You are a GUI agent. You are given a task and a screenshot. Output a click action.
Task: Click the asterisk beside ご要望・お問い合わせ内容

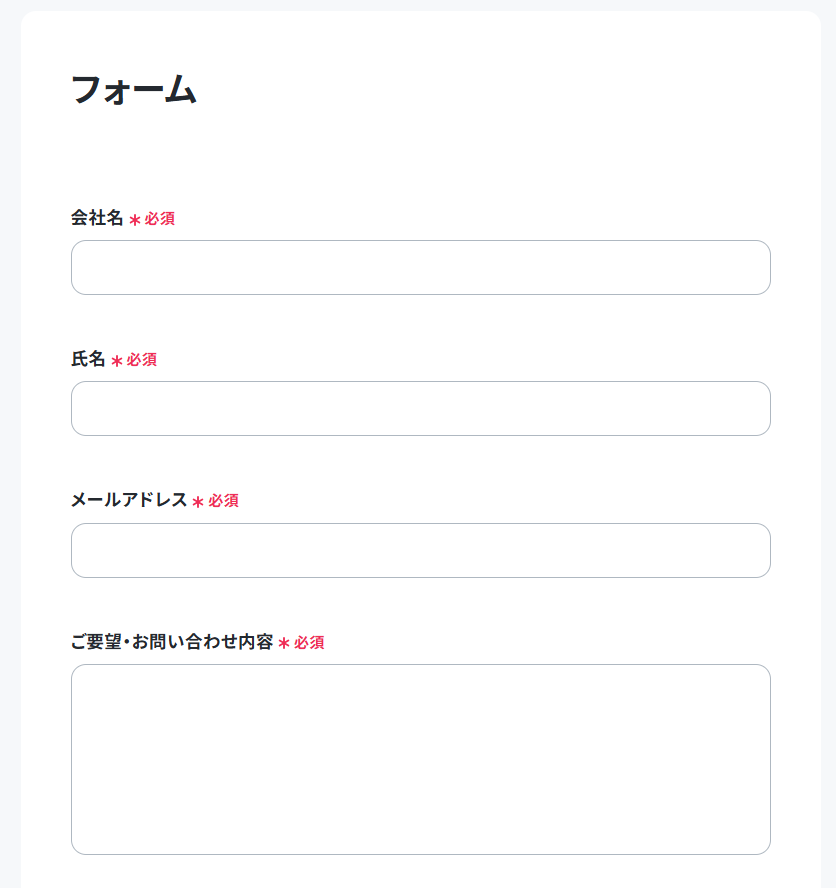284,643
